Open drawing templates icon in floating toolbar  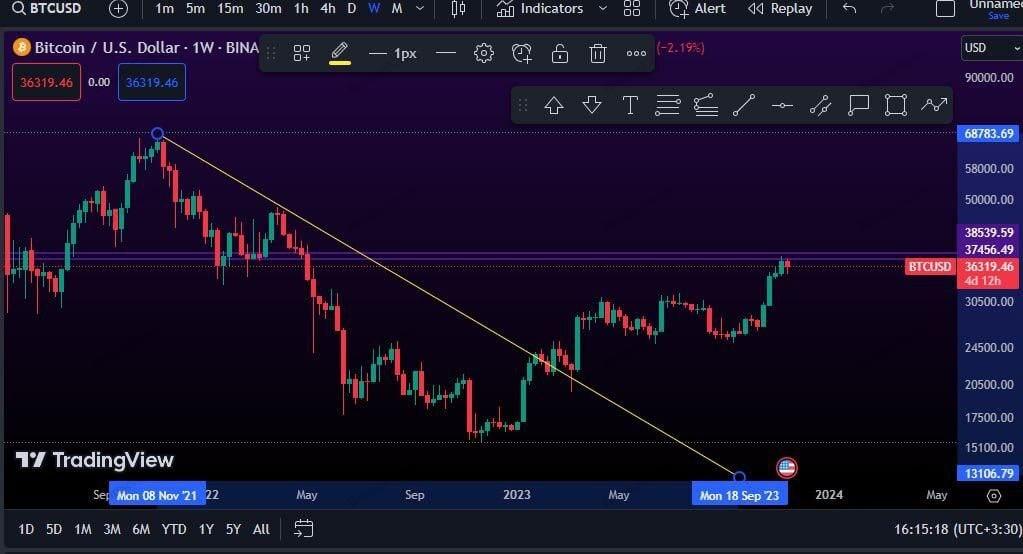click(301, 53)
